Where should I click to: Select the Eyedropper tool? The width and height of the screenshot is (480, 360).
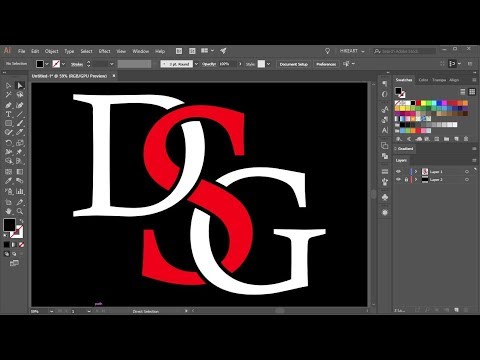tap(9, 181)
